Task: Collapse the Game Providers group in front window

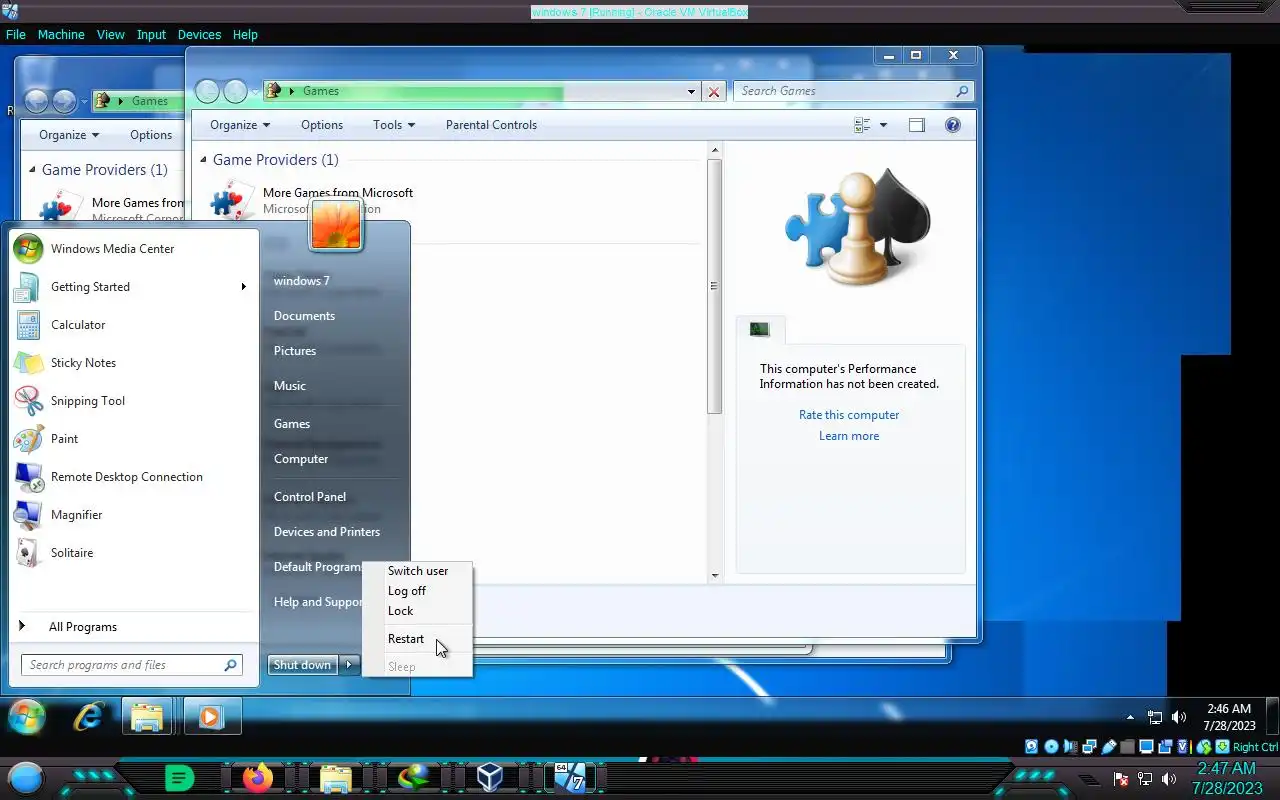Action: pos(204,160)
